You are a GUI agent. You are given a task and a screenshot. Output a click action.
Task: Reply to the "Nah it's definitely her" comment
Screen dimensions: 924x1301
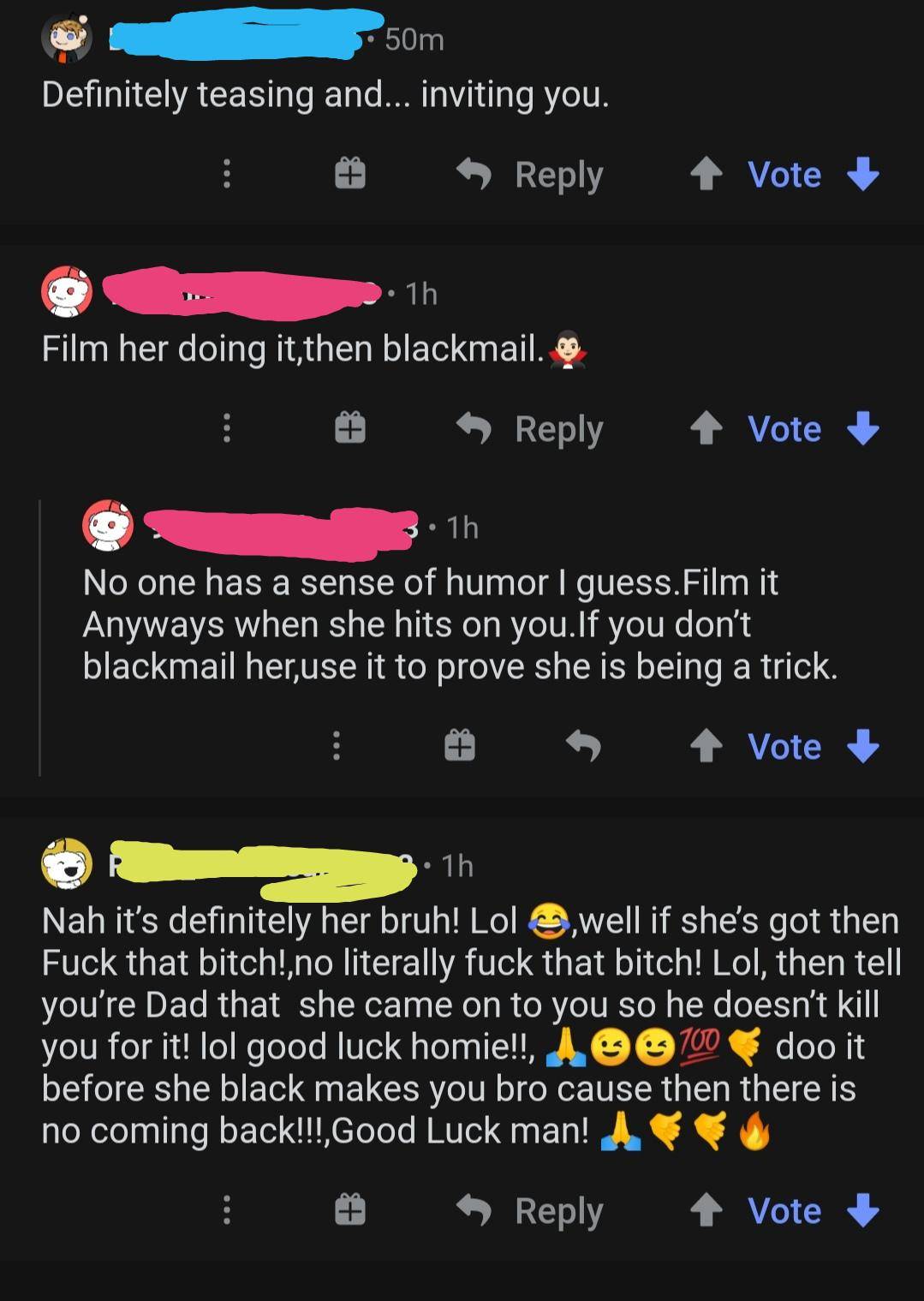[x=530, y=1210]
